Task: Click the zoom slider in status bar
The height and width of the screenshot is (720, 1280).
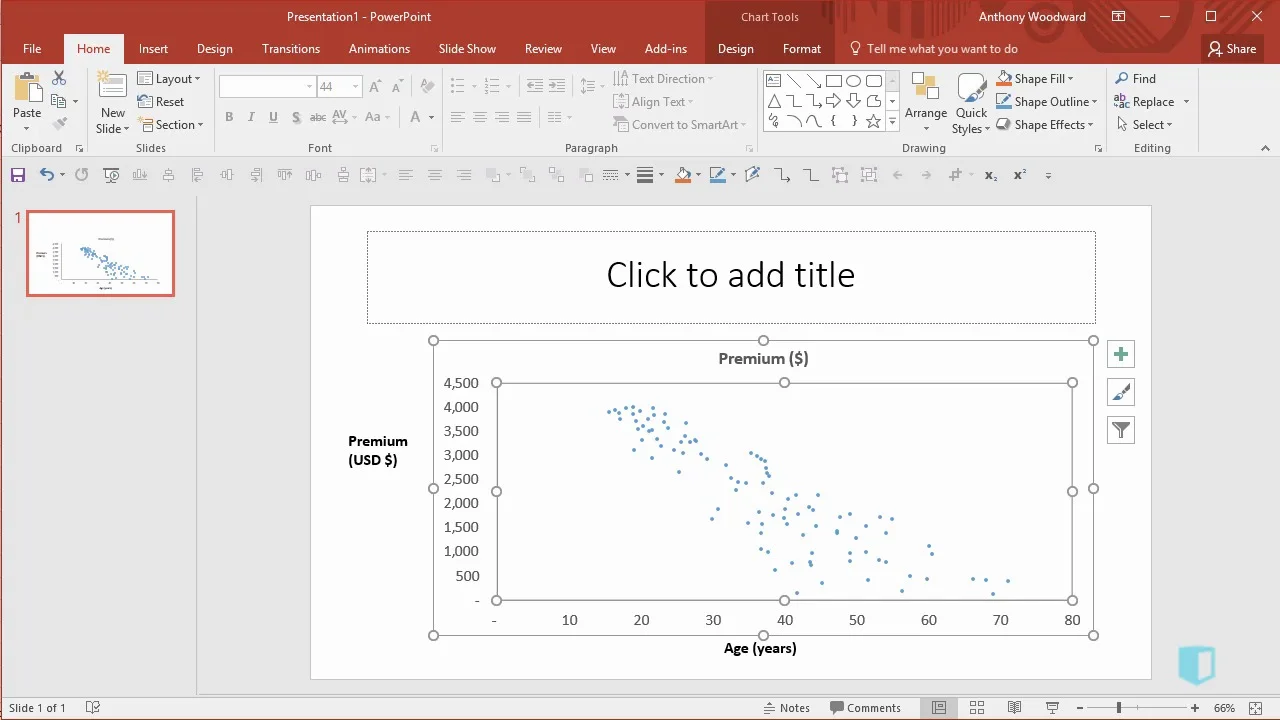Action: [1118, 708]
